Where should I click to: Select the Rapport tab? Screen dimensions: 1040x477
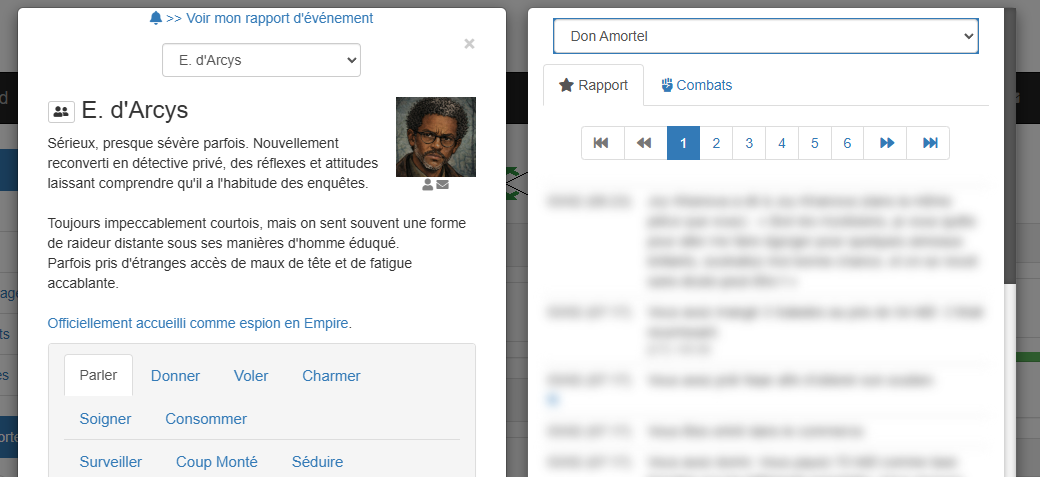[x=593, y=85]
